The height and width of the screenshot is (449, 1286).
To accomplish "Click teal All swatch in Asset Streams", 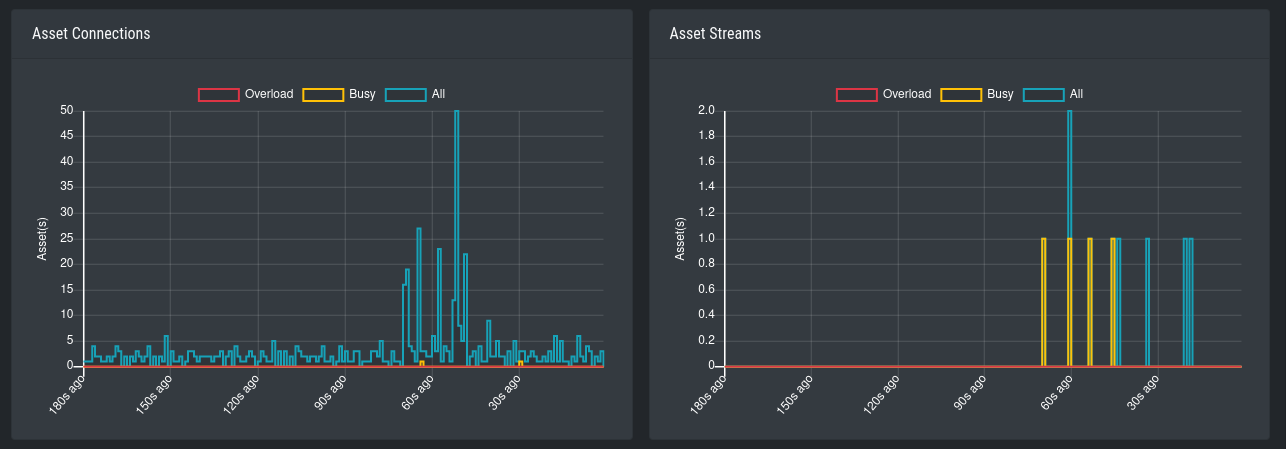I will pos(1045,94).
